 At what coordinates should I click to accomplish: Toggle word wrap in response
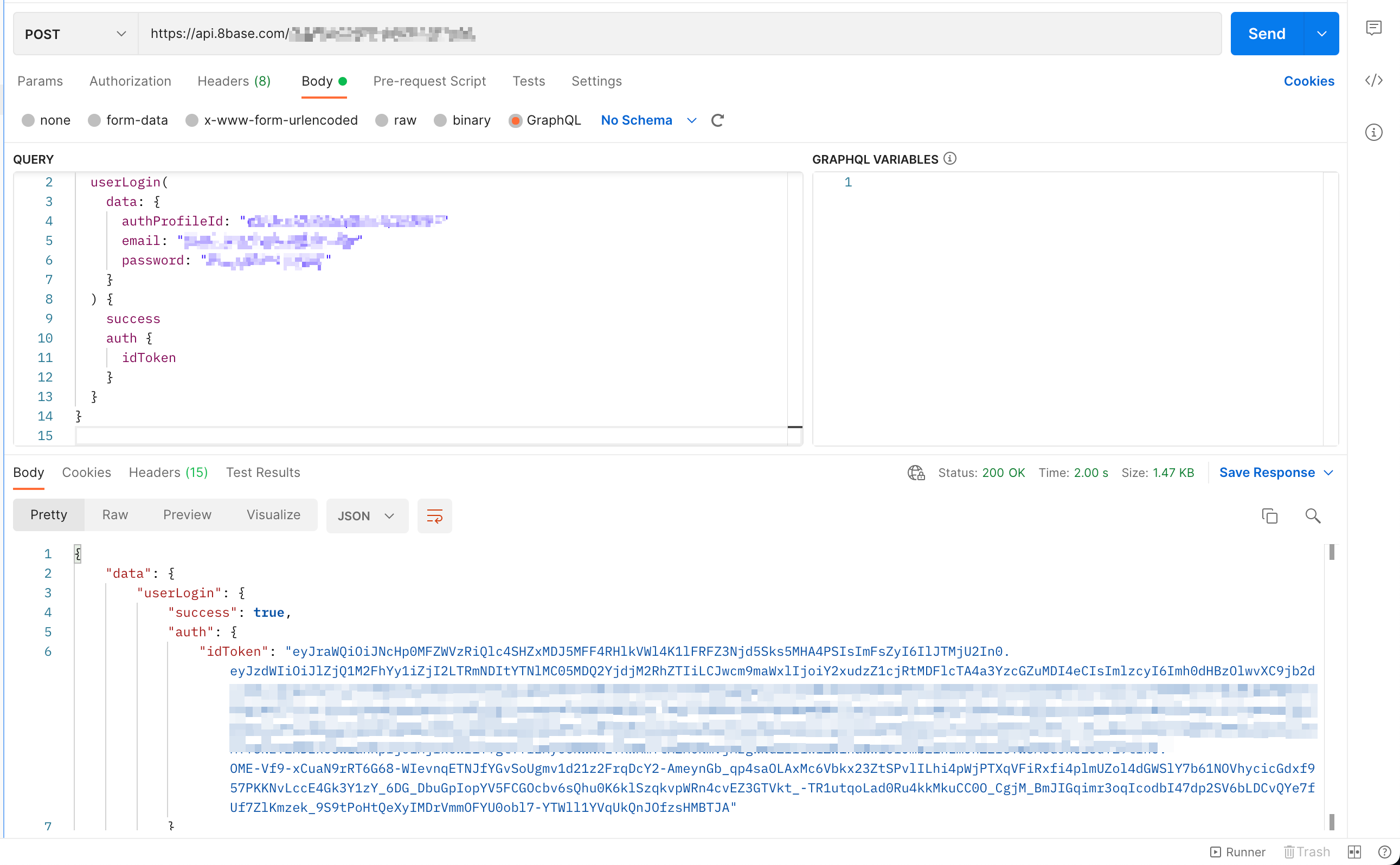tap(434, 516)
